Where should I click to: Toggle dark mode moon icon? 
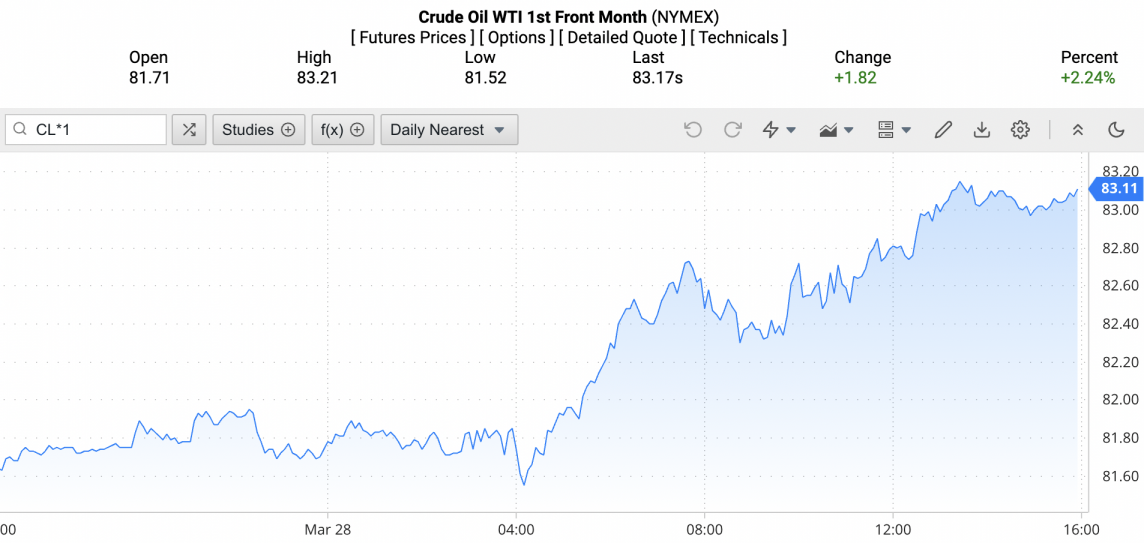(x=1117, y=130)
